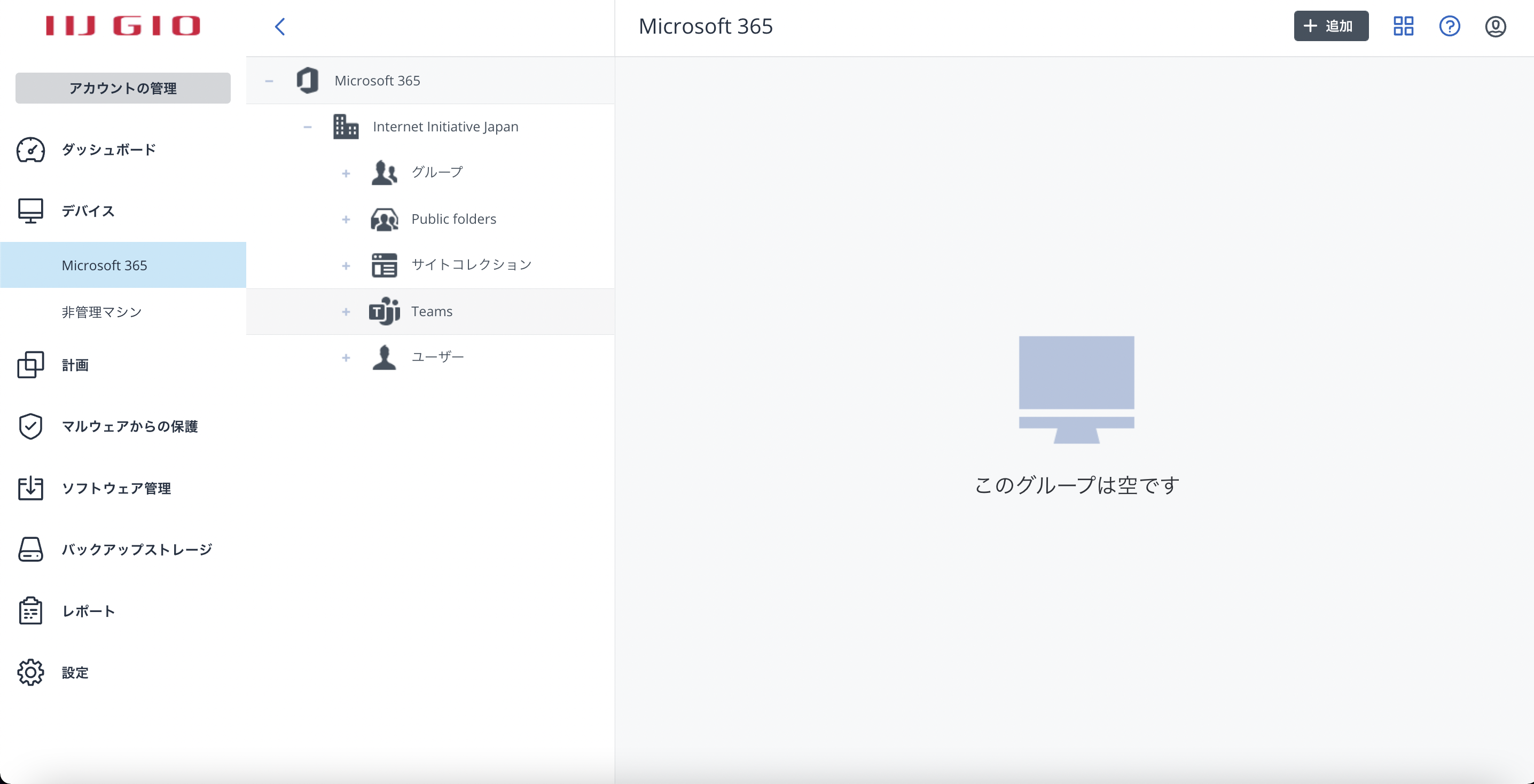
Task: Click the ユーザー single person icon
Action: tap(384, 357)
